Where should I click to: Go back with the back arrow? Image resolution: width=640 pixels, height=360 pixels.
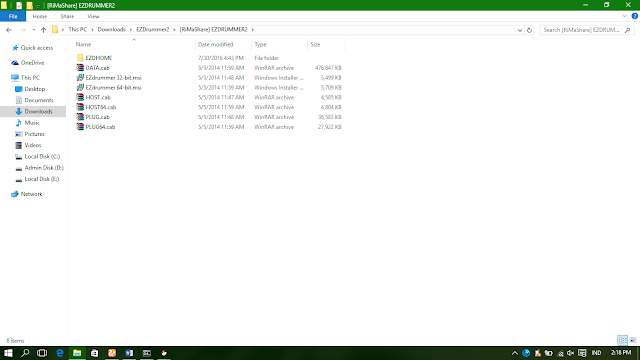9,30
